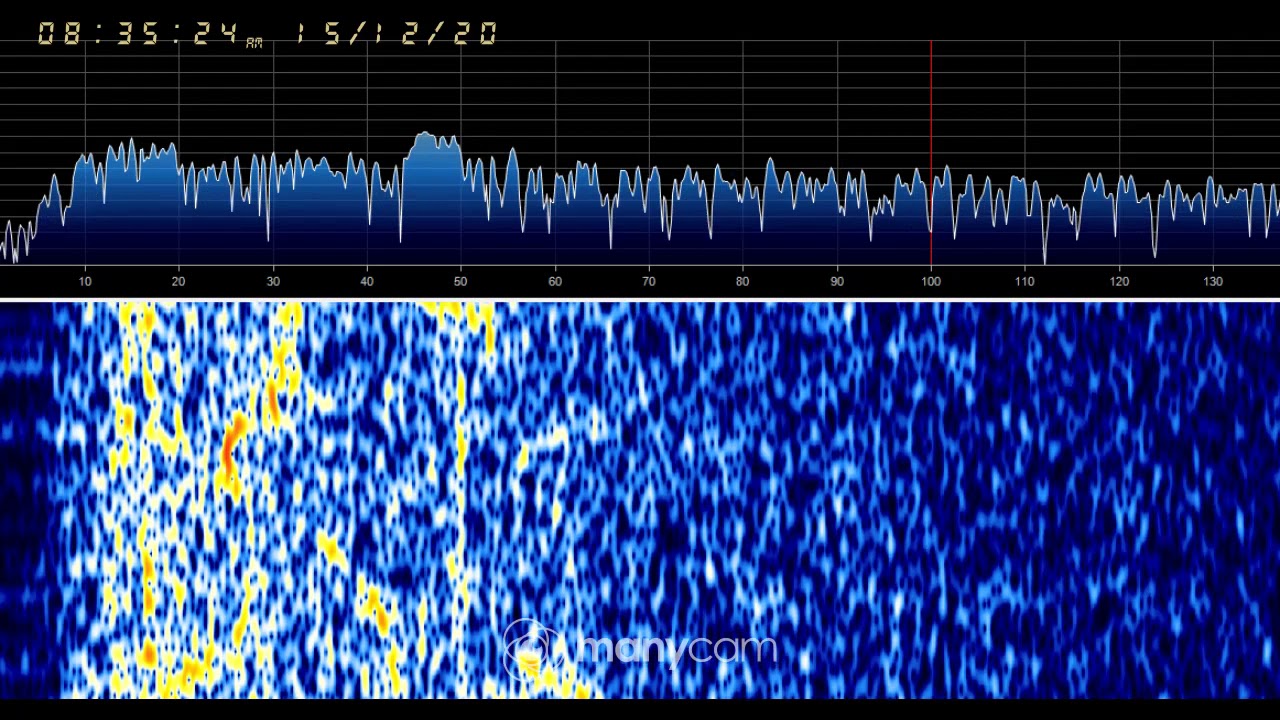Image resolution: width=1280 pixels, height=720 pixels.
Task: Click the axis label 100
Action: coord(931,282)
